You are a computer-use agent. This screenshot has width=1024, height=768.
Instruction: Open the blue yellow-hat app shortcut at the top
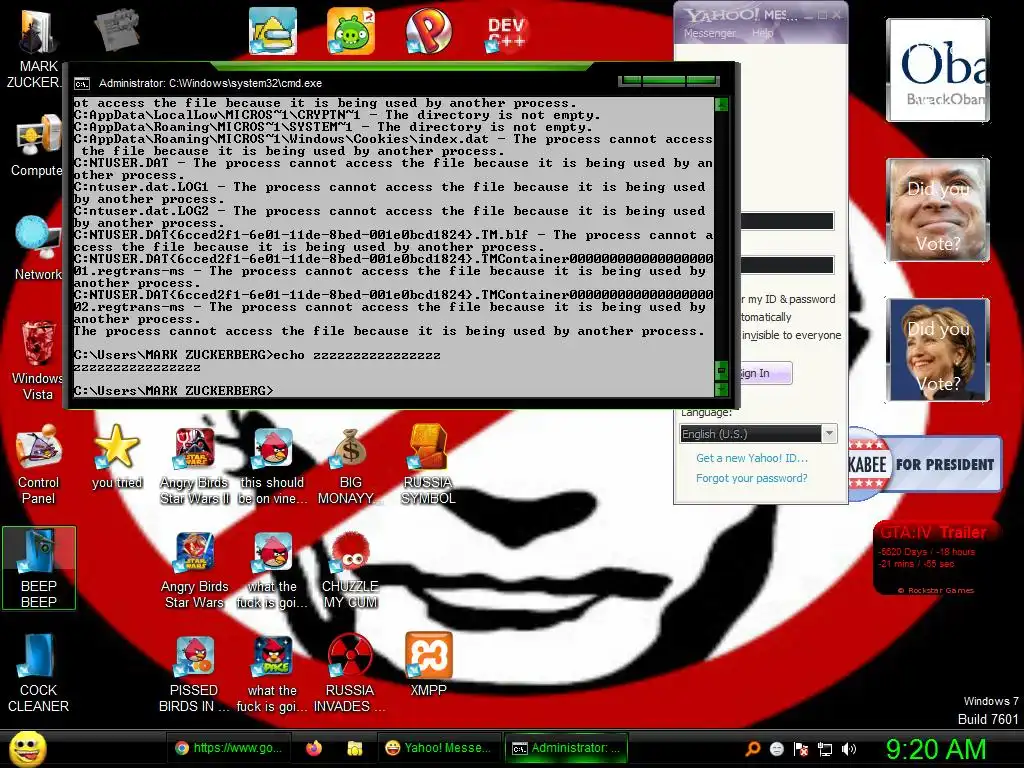click(x=273, y=31)
